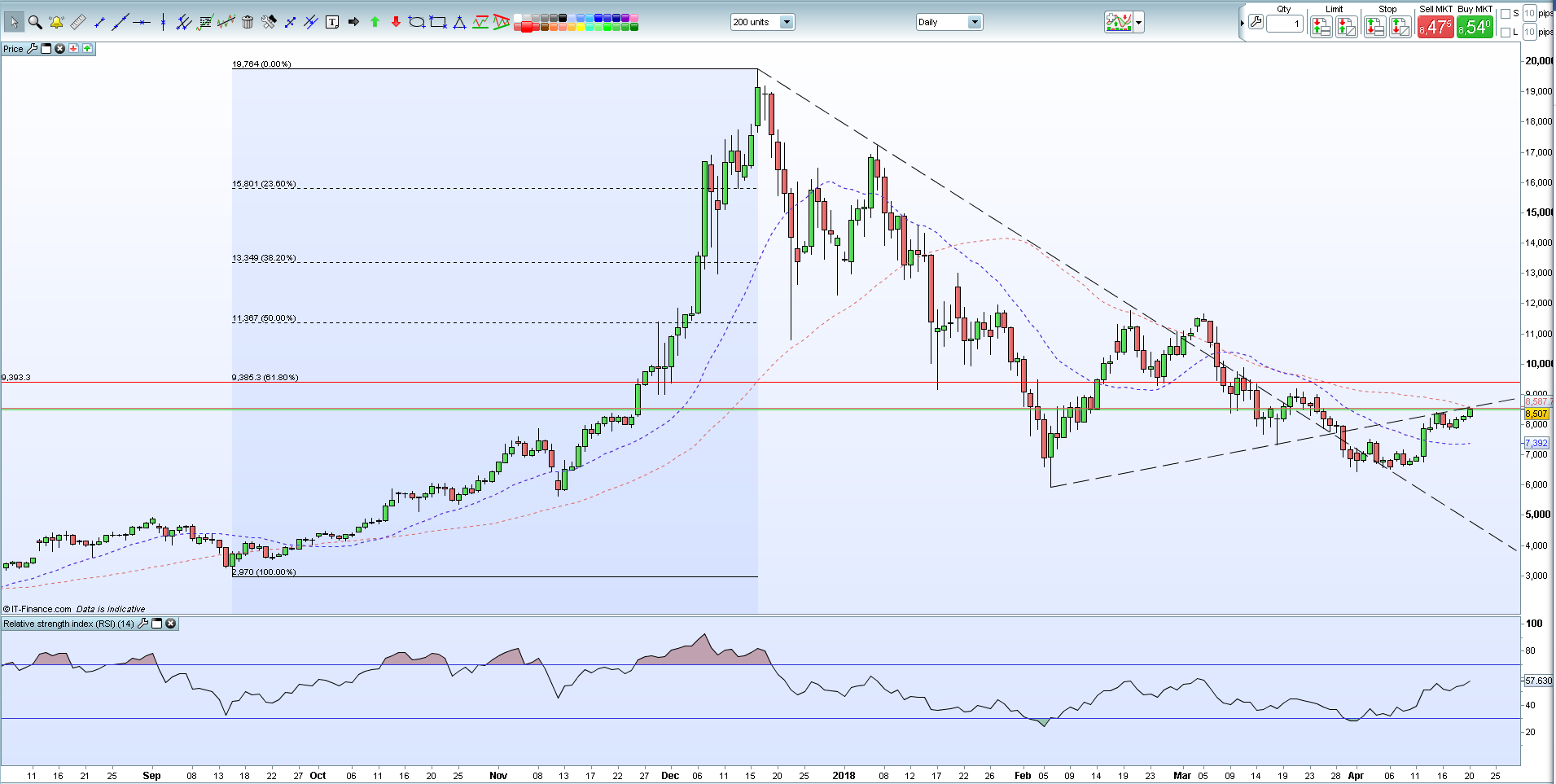Screen dimensions: 1556x784
Task: Click the add indicators chart icon
Action: click(x=1118, y=22)
